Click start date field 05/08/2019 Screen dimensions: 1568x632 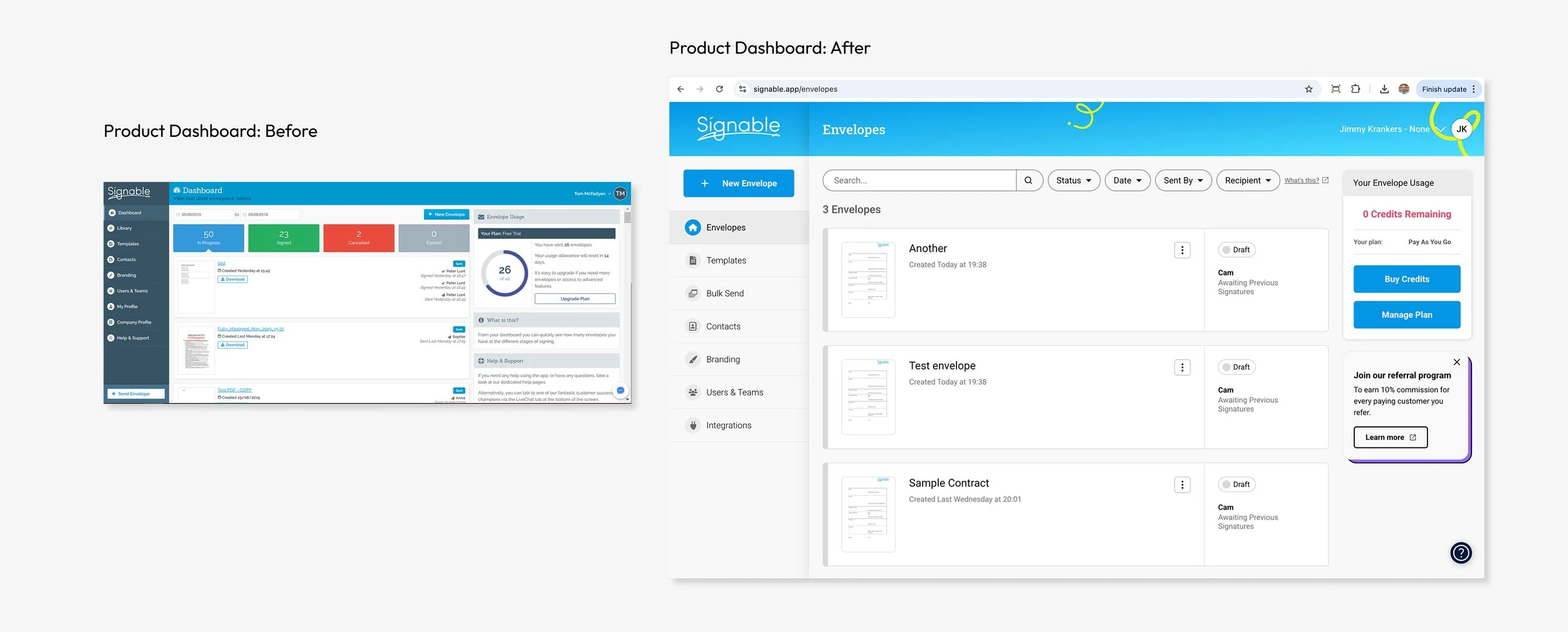pos(203,215)
